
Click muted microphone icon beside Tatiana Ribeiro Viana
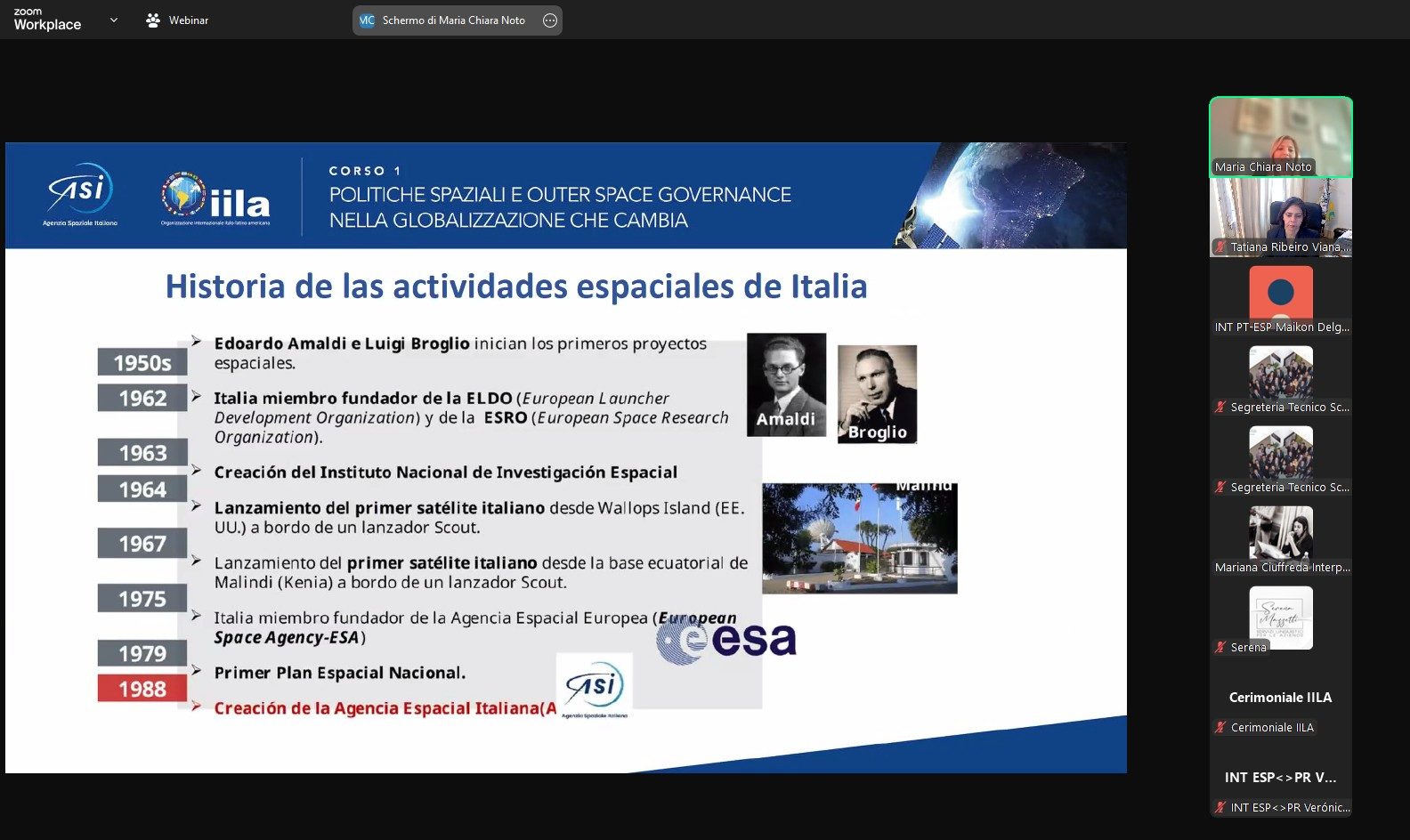pos(1220,247)
